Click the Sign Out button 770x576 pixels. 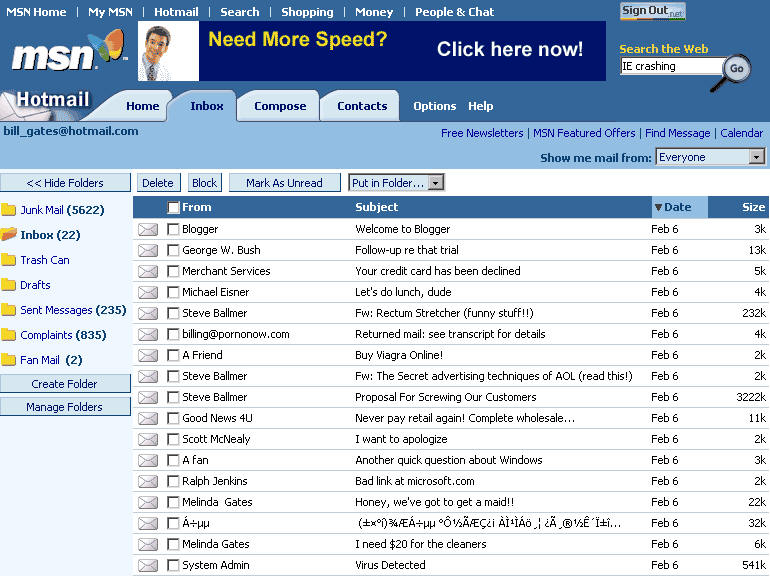tap(653, 11)
